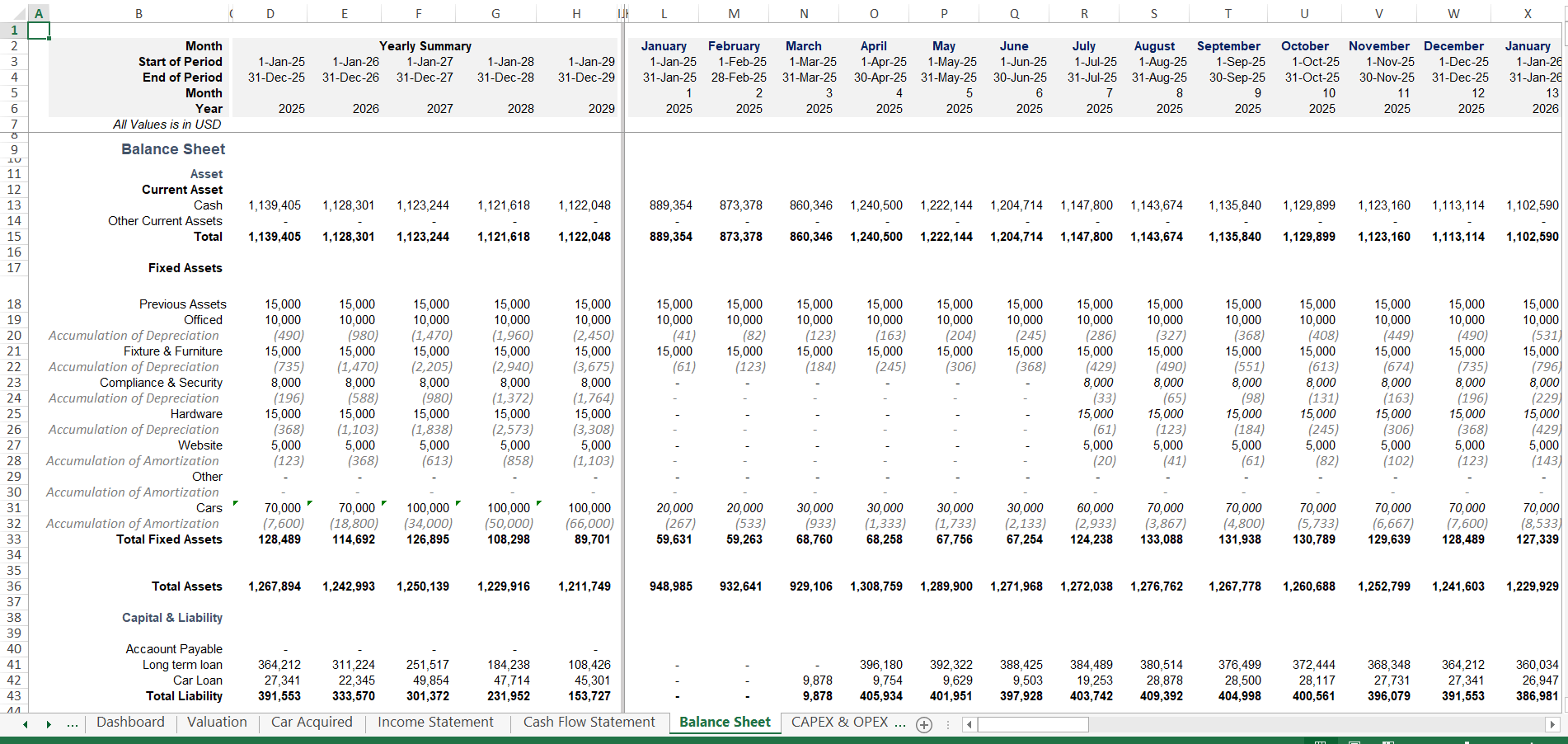The width and height of the screenshot is (1568, 744).
Task: Select the Other Current Assets label
Action: pos(165,221)
